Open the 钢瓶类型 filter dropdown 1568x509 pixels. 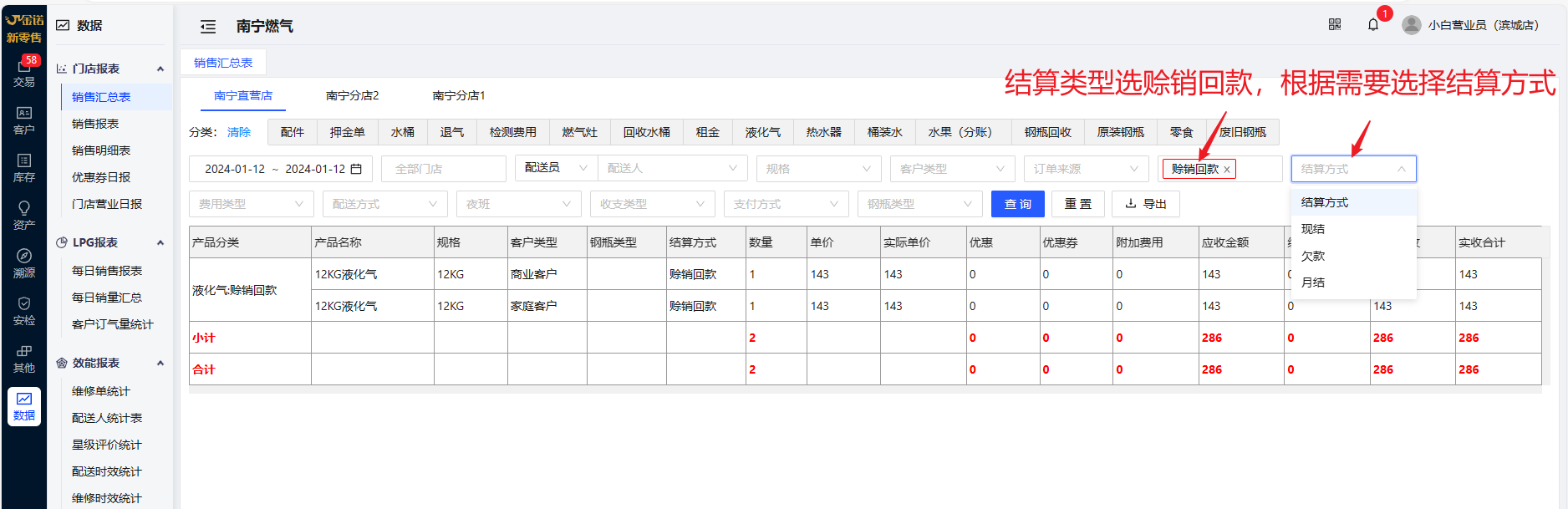point(920,204)
